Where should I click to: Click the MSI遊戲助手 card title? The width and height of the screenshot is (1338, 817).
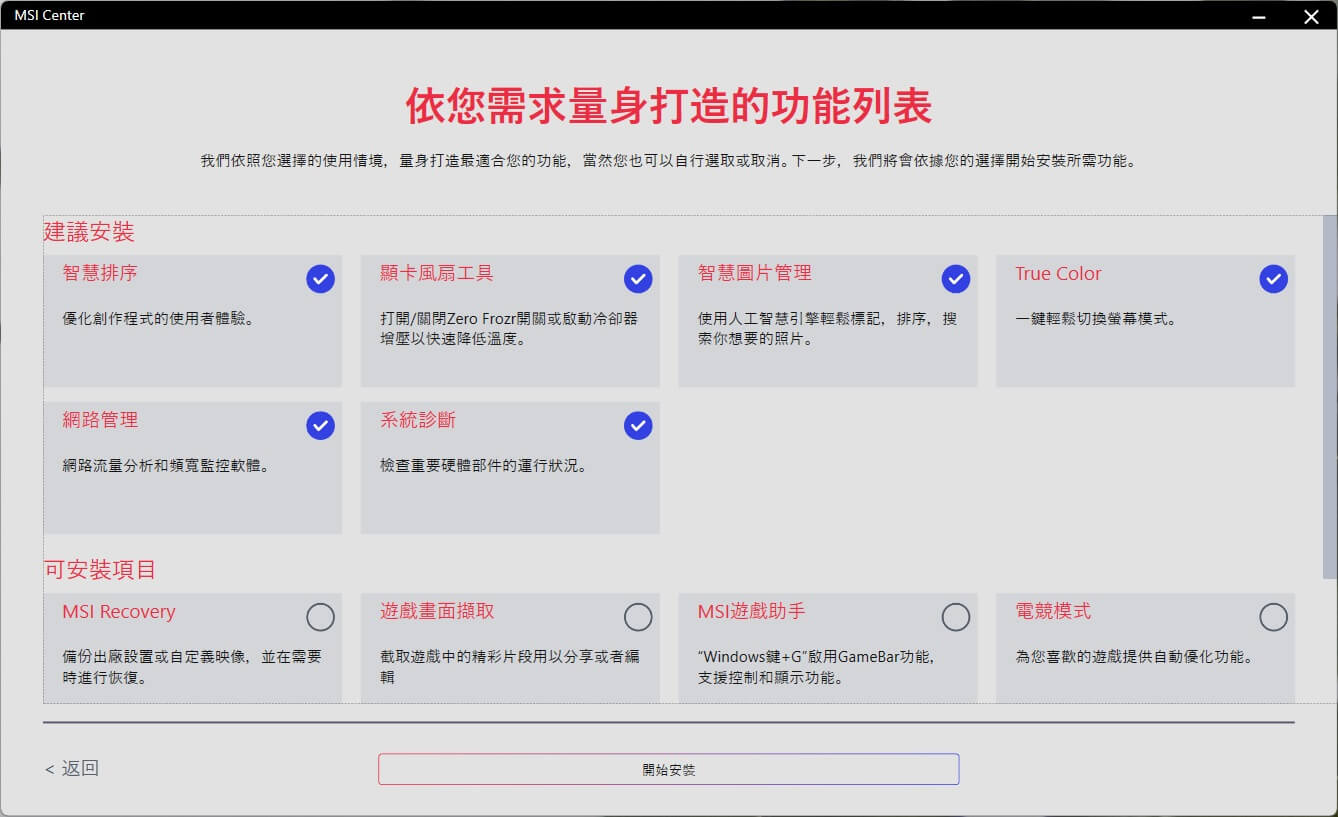coord(751,611)
